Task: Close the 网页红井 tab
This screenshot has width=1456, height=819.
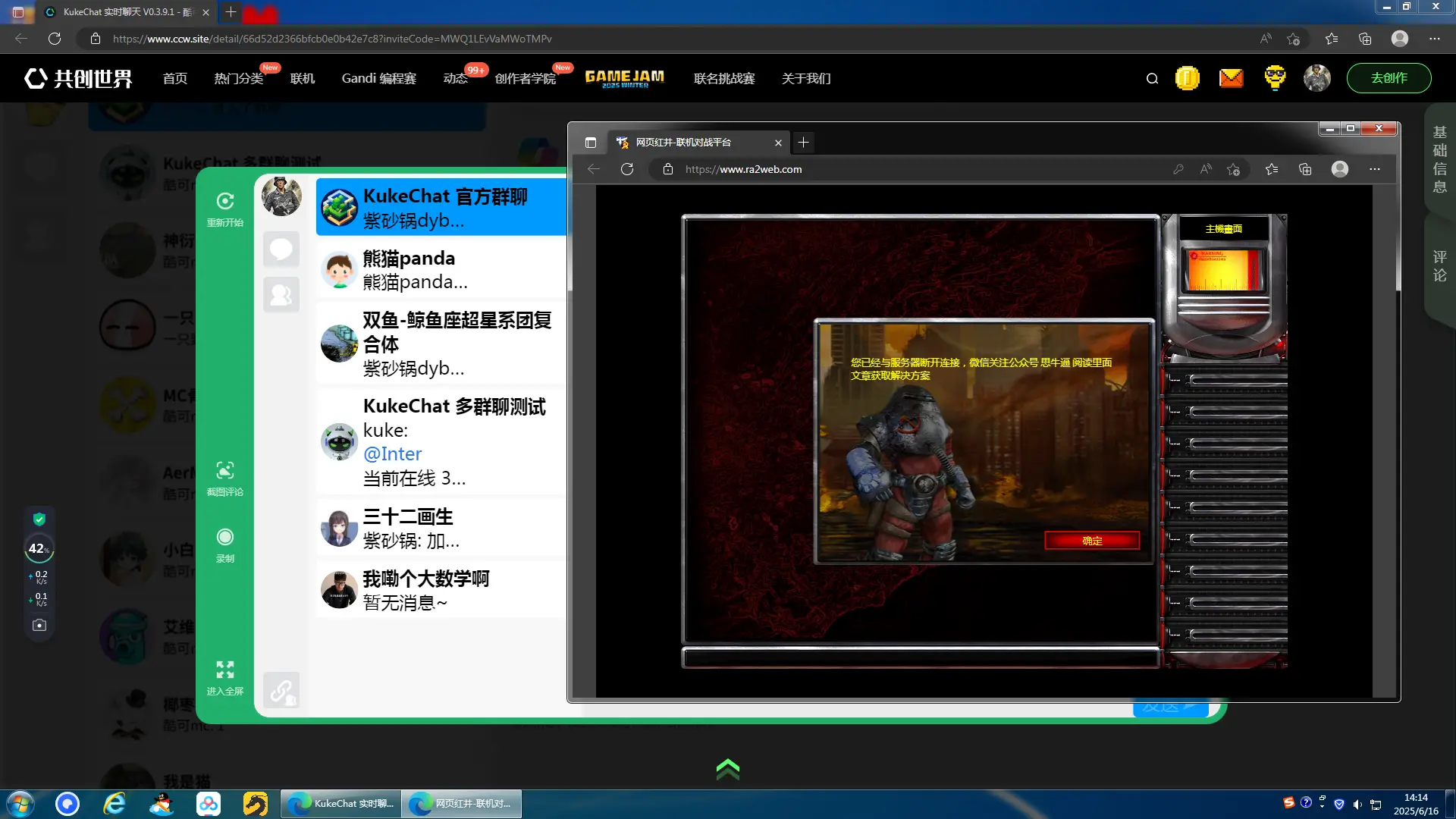Action: (x=778, y=143)
